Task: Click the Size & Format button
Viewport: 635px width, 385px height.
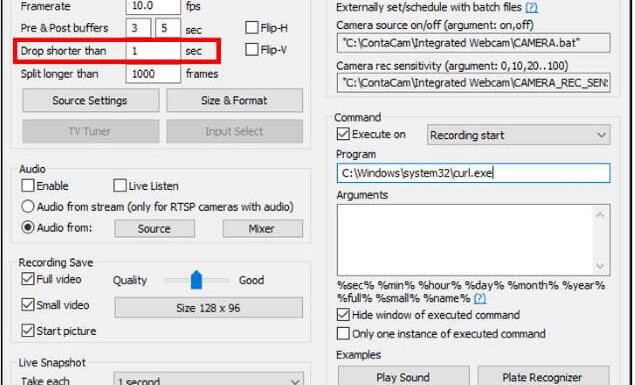Action: (x=234, y=100)
